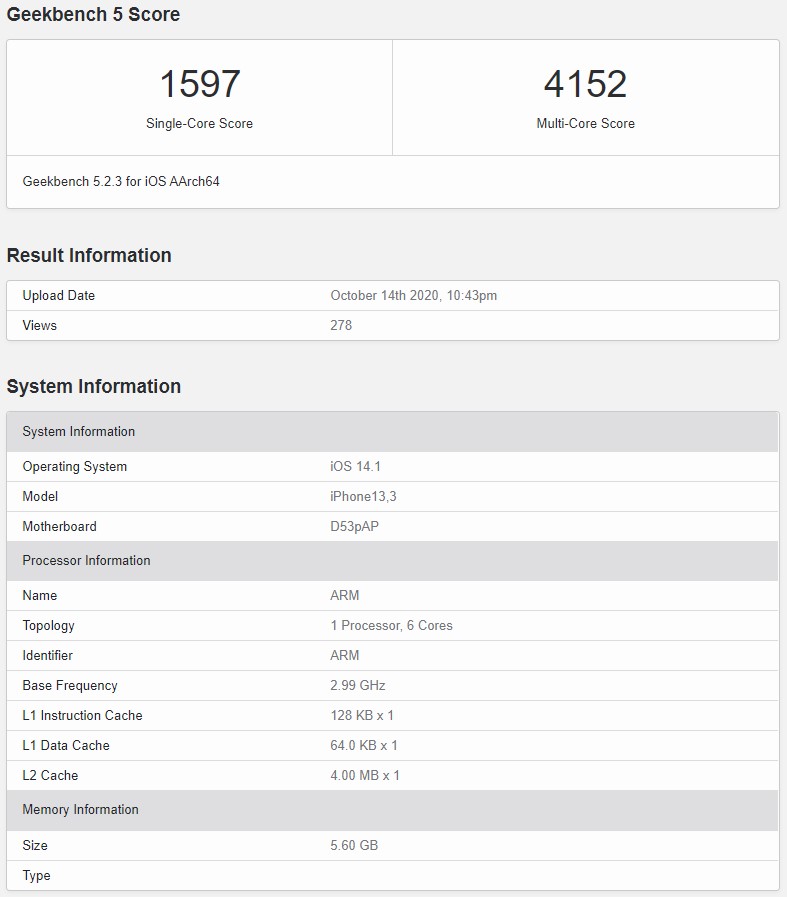Click the L1 Instruction Cache label
This screenshot has width=787, height=897.
click(82, 716)
